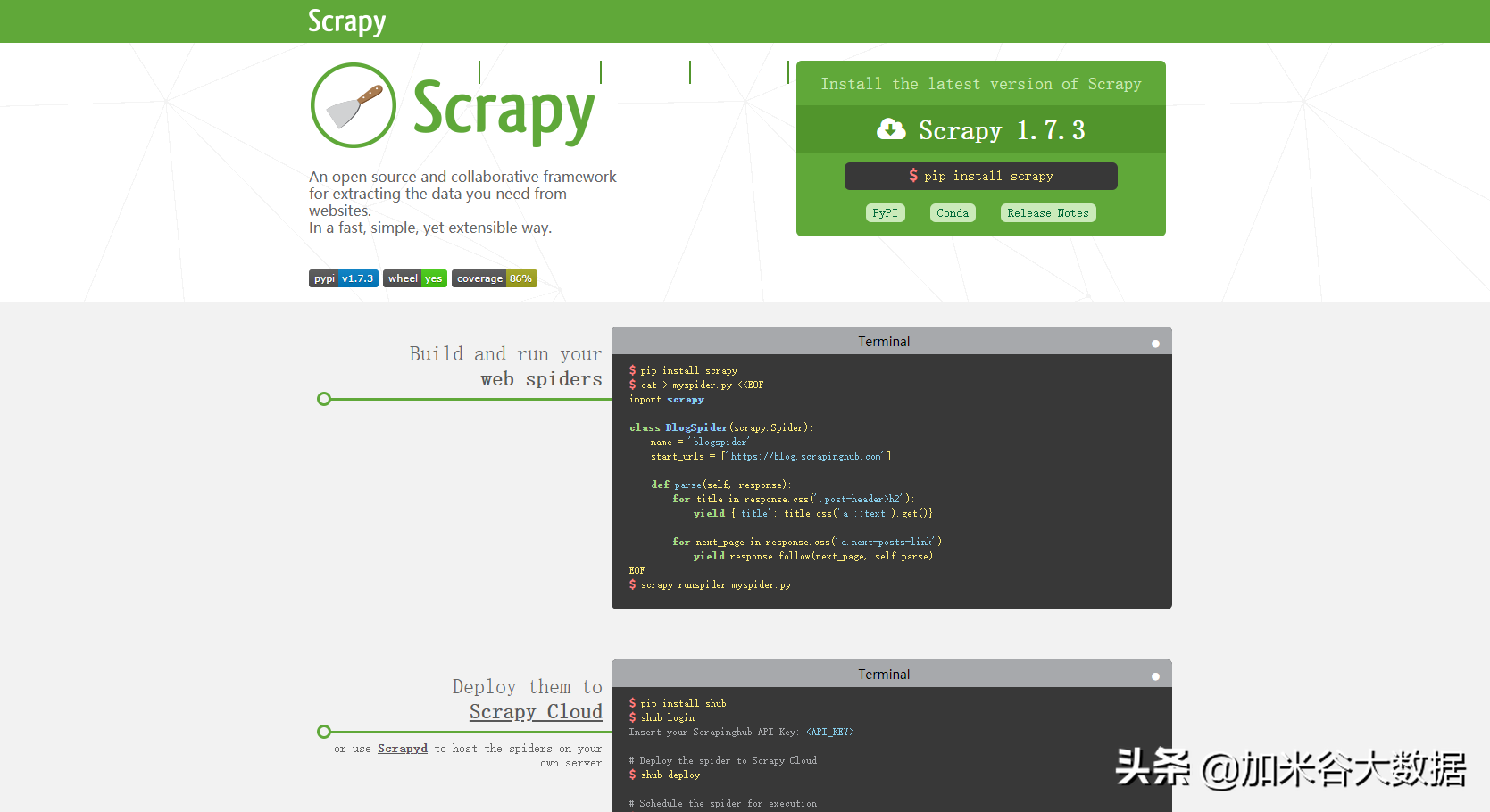Viewport: 1490px width, 812px height.
Task: Click the 'class BlogSpider(scrapy.Spider):' line
Action: [x=721, y=428]
